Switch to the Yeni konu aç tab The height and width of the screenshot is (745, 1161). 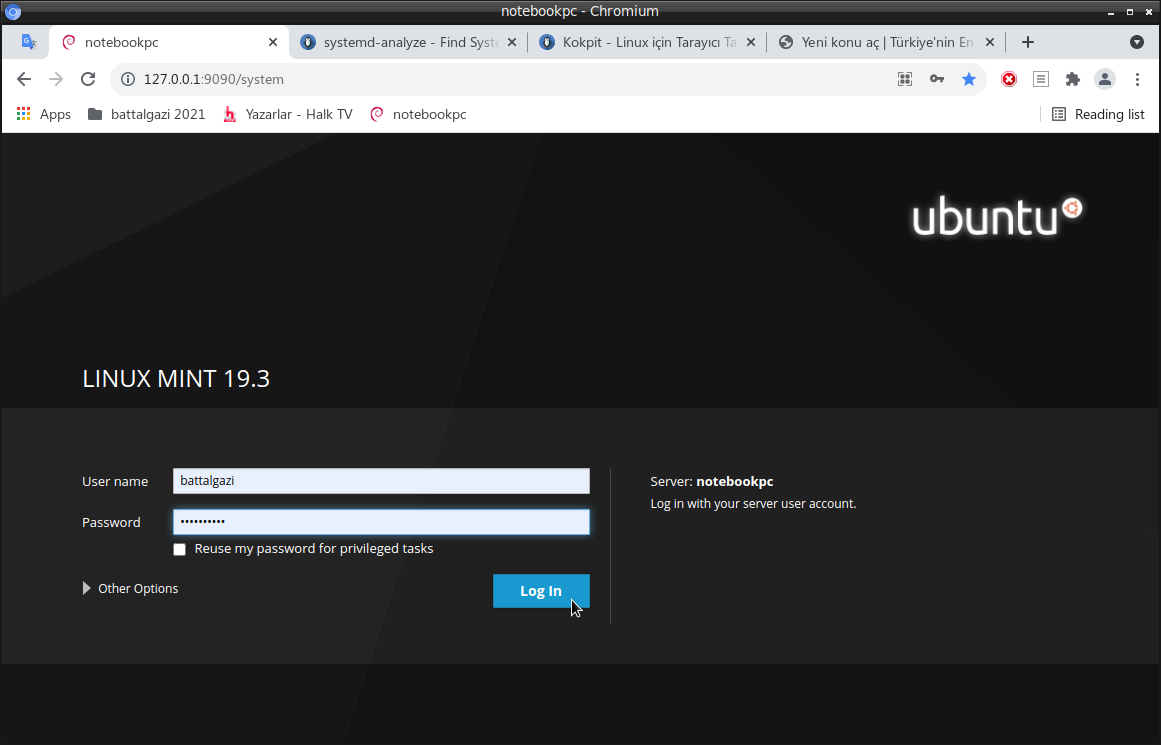[886, 42]
